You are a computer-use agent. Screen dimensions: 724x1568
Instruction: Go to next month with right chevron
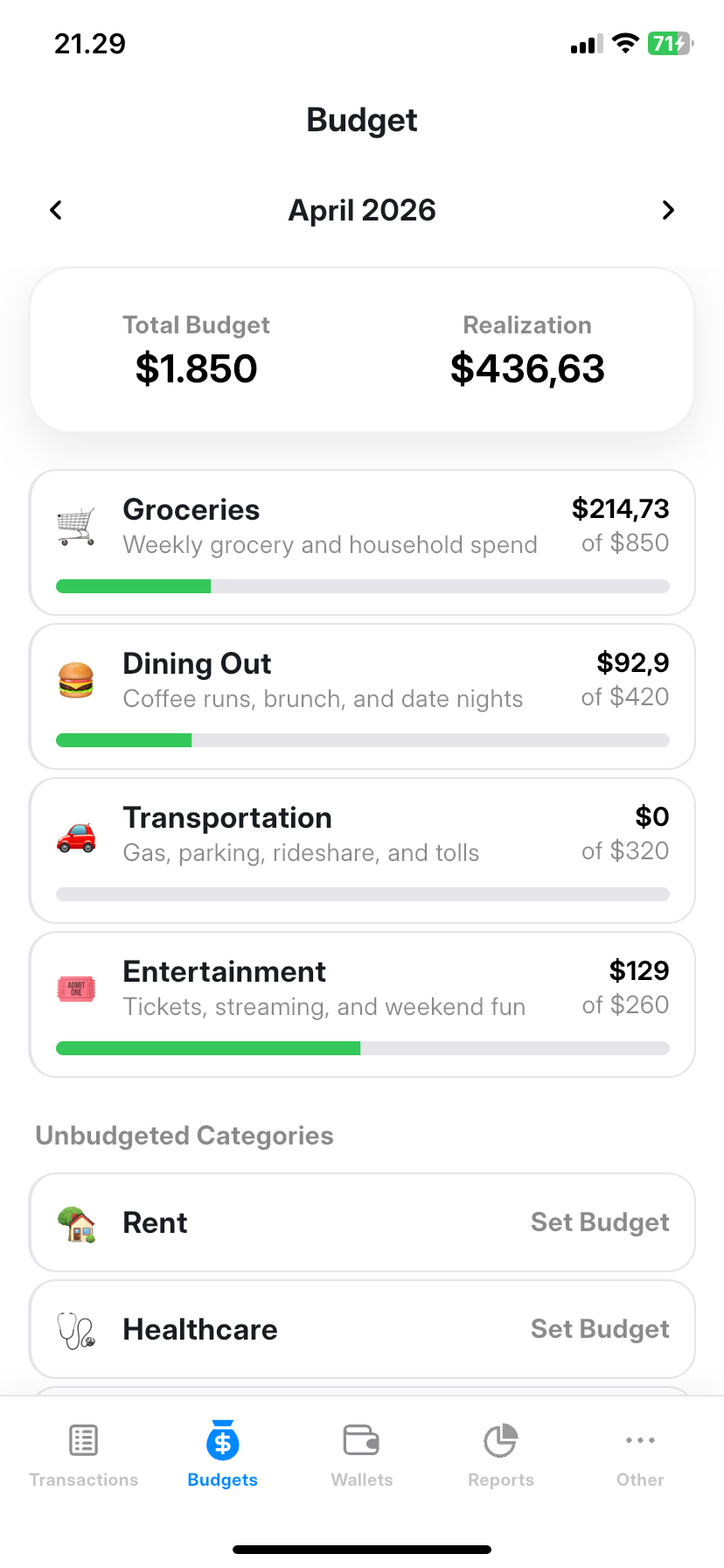668,210
